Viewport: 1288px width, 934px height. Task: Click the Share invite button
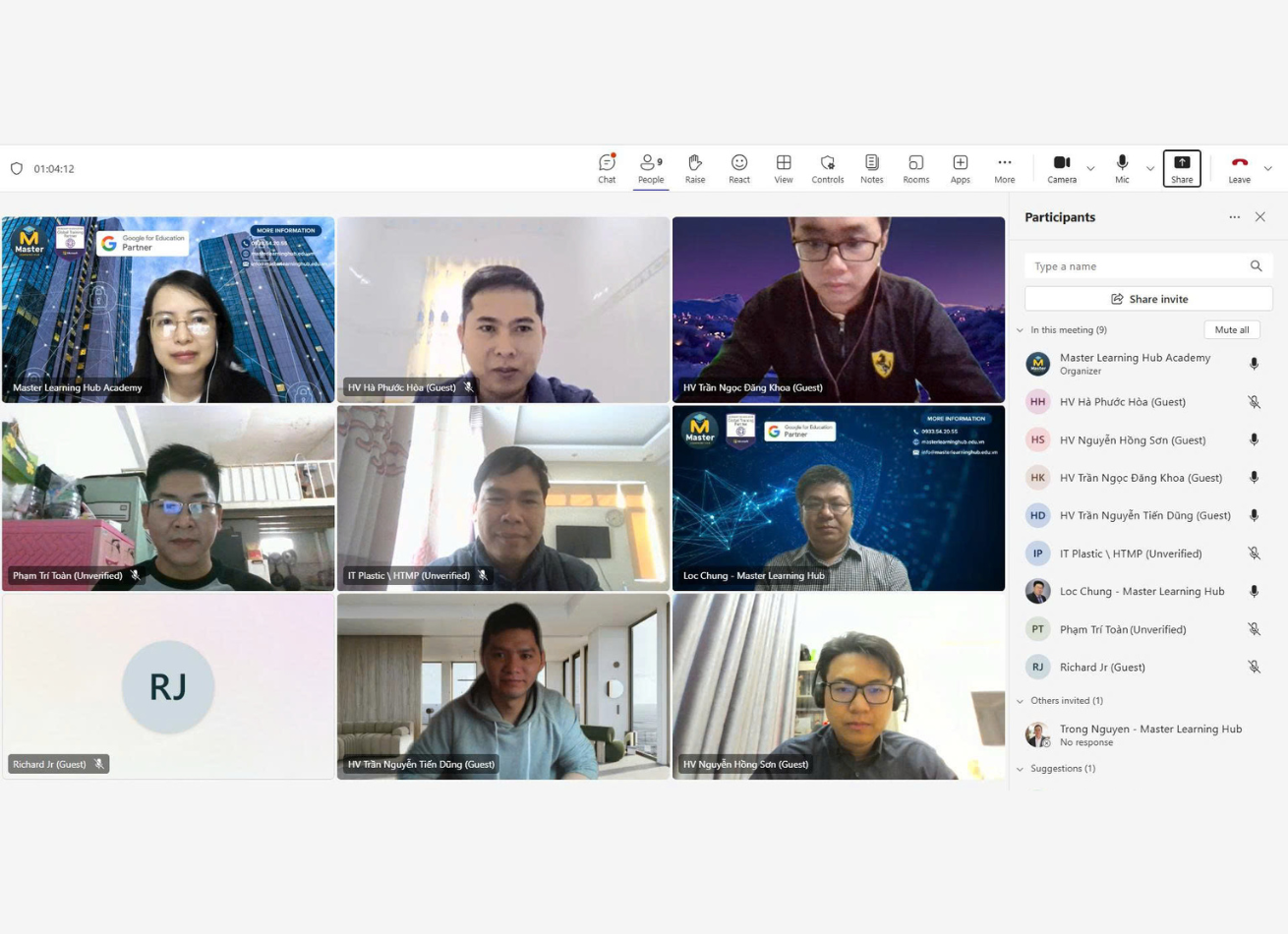coord(1148,299)
